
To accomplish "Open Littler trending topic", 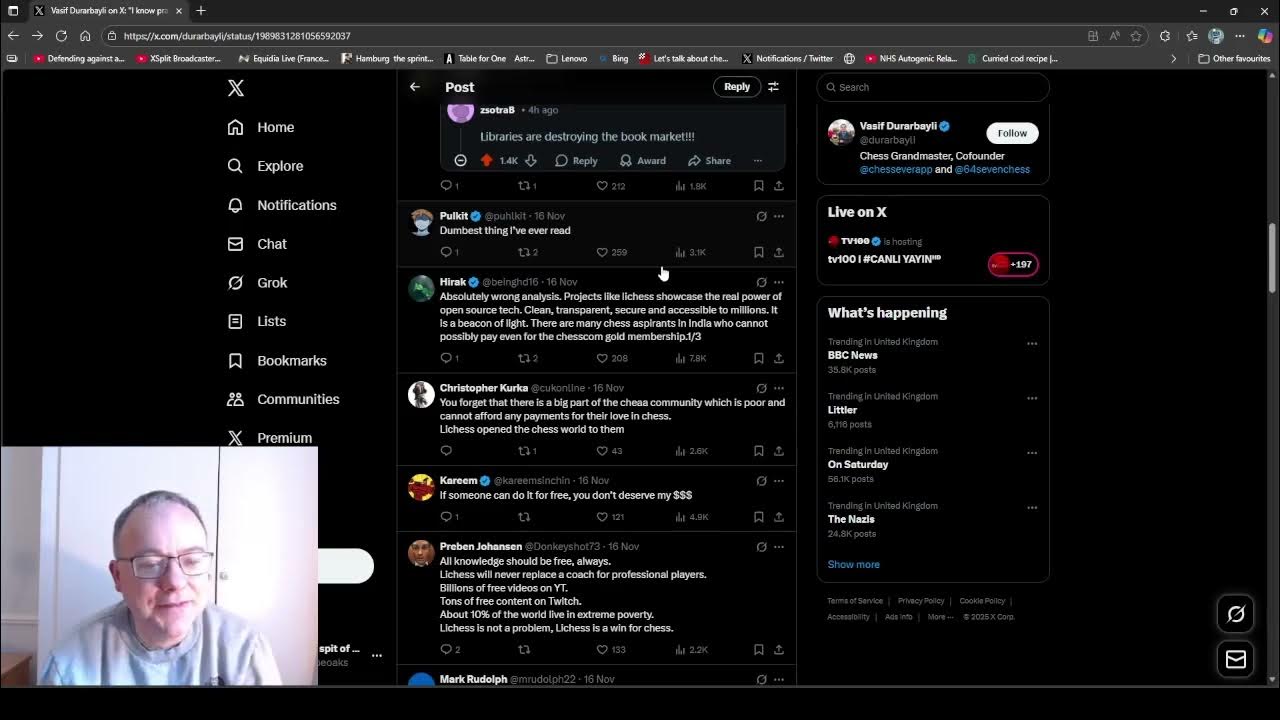I will 842,410.
